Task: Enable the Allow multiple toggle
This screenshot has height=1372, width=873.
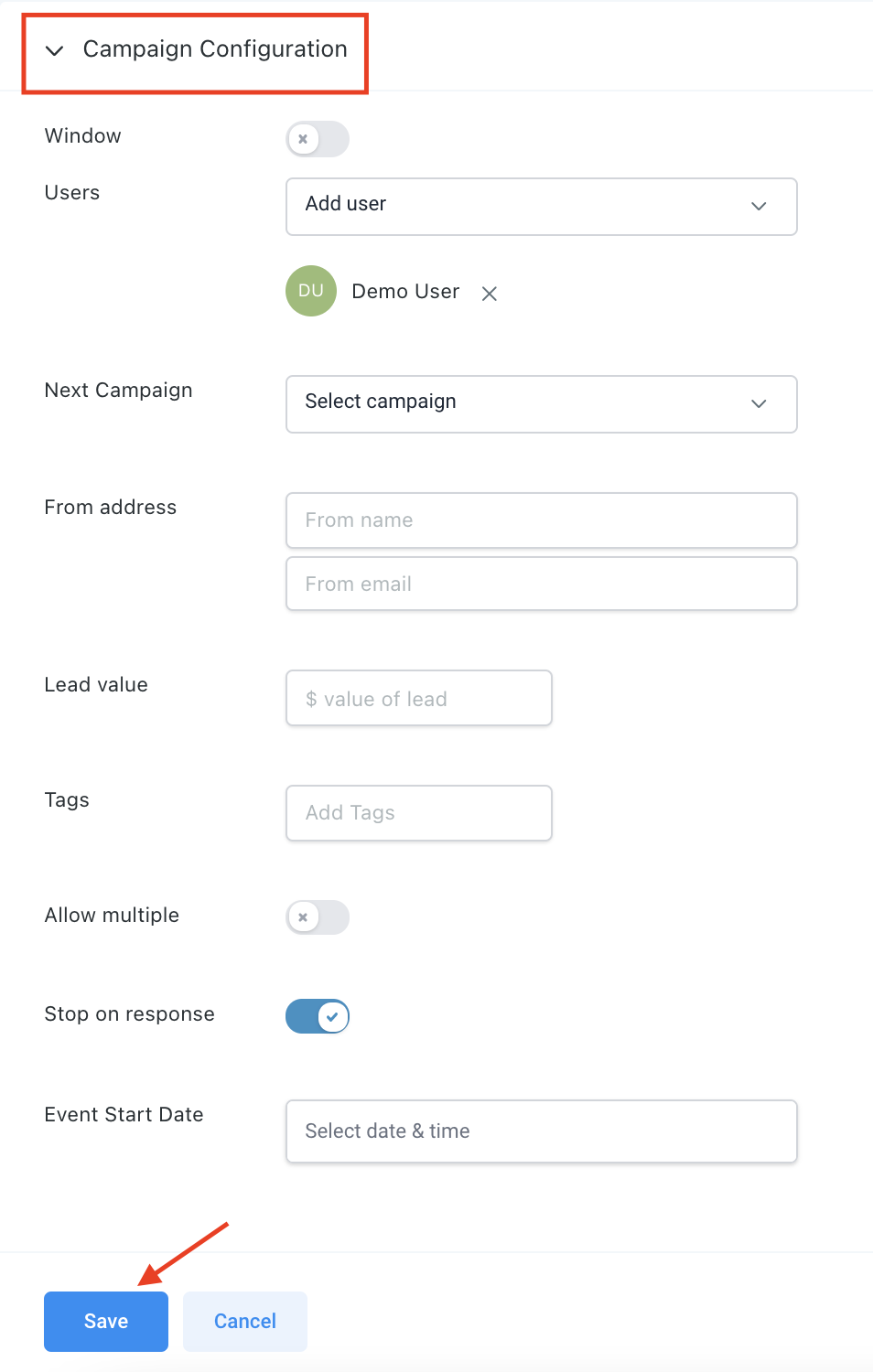Action: (318, 916)
